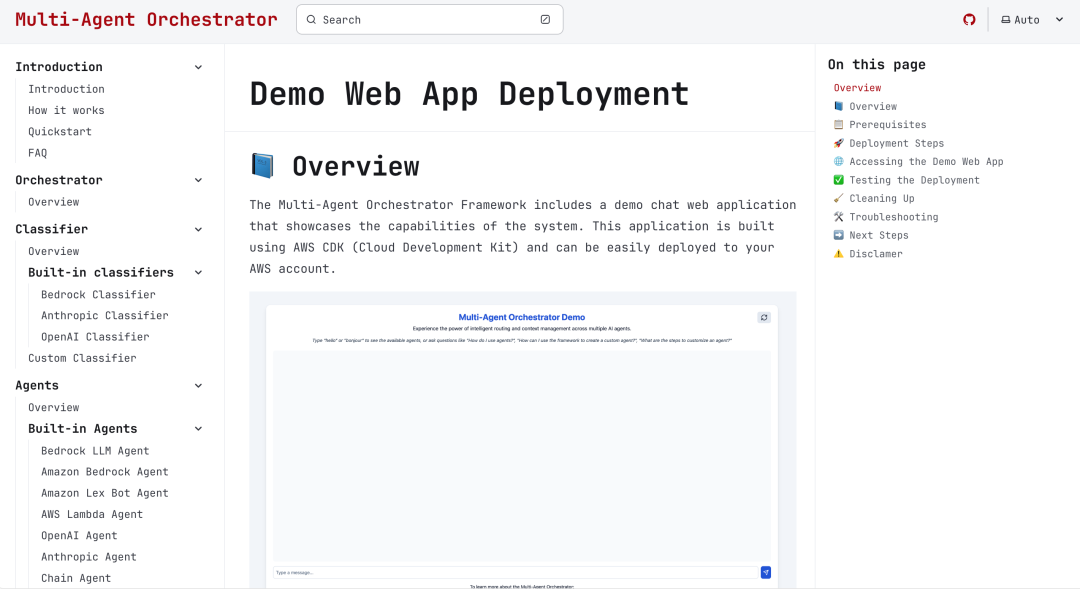1080x589 pixels.
Task: Navigate to the Quickstart page
Action: click(60, 132)
